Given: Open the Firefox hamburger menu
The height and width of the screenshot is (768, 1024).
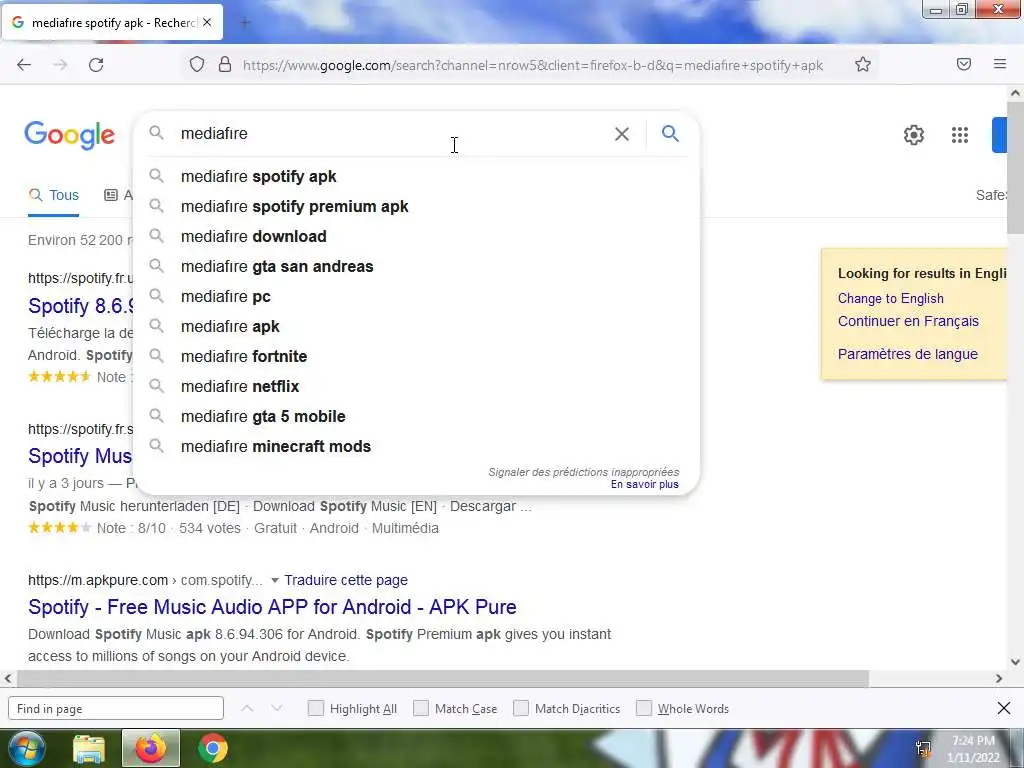Looking at the screenshot, I should 999,64.
